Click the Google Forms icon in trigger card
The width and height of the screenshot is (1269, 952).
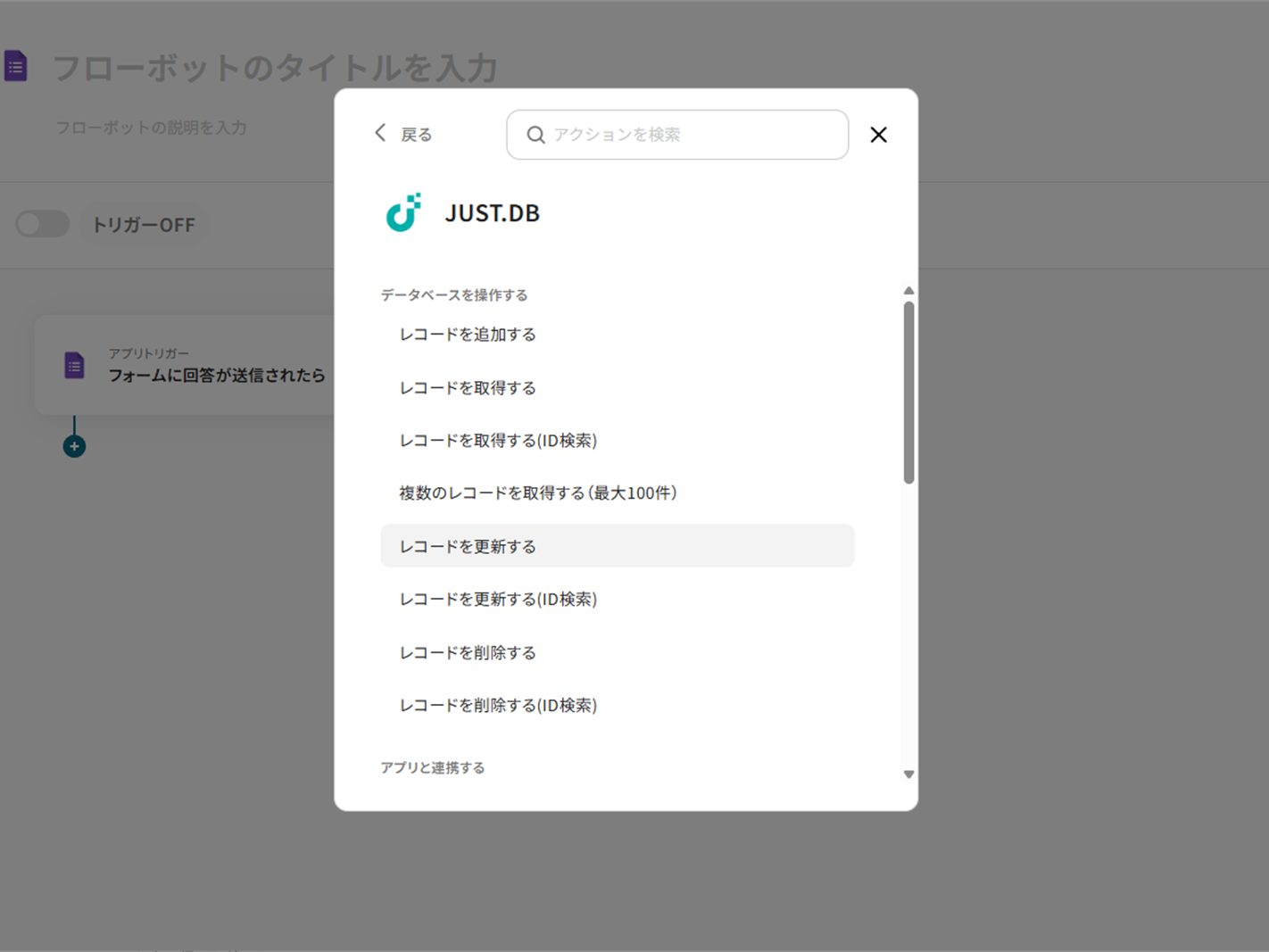coord(75,365)
